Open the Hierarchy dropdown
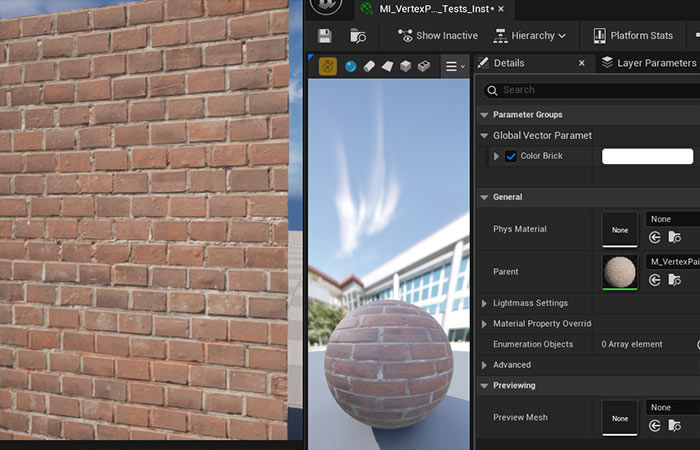The width and height of the screenshot is (700, 450). tap(529, 36)
